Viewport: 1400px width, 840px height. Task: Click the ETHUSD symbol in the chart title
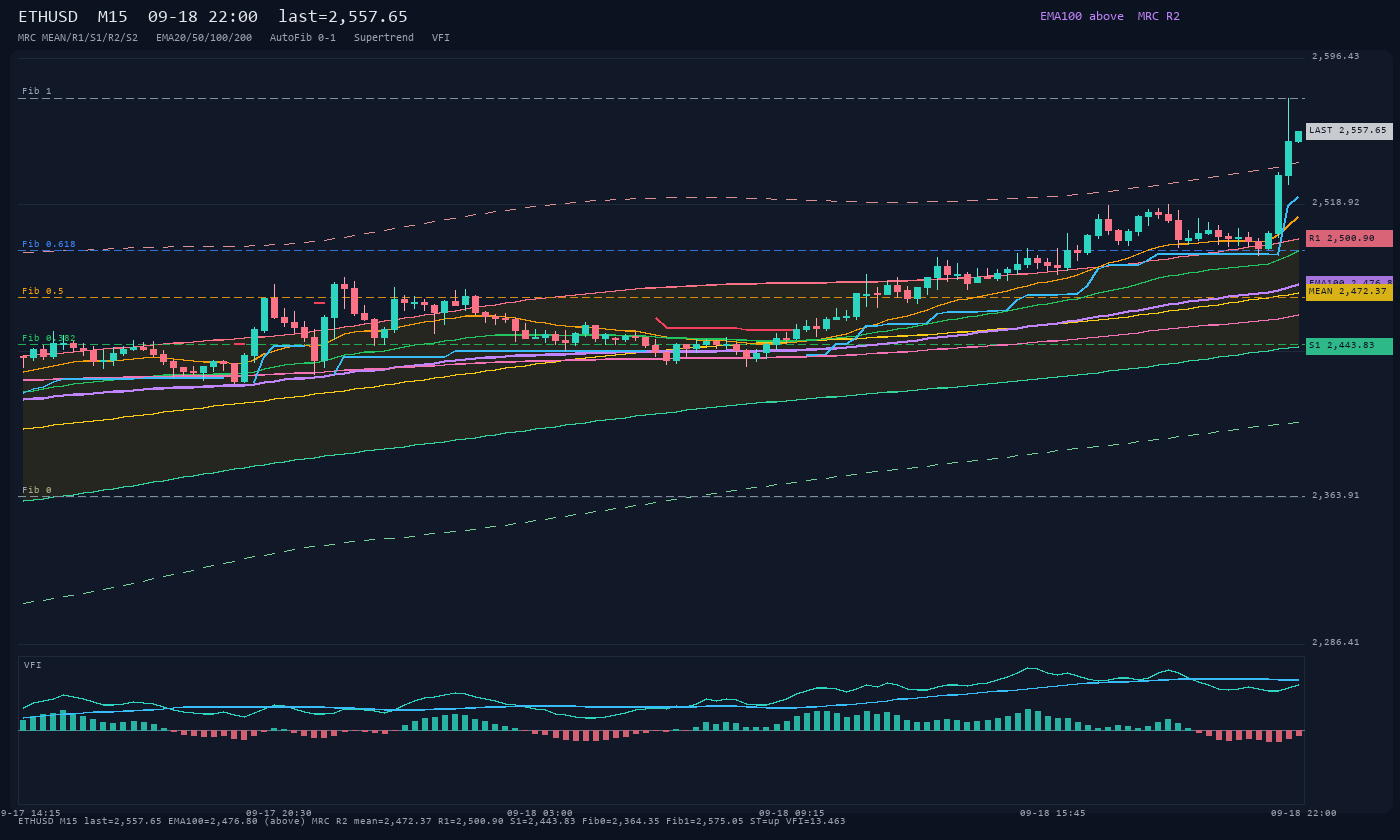pos(48,17)
